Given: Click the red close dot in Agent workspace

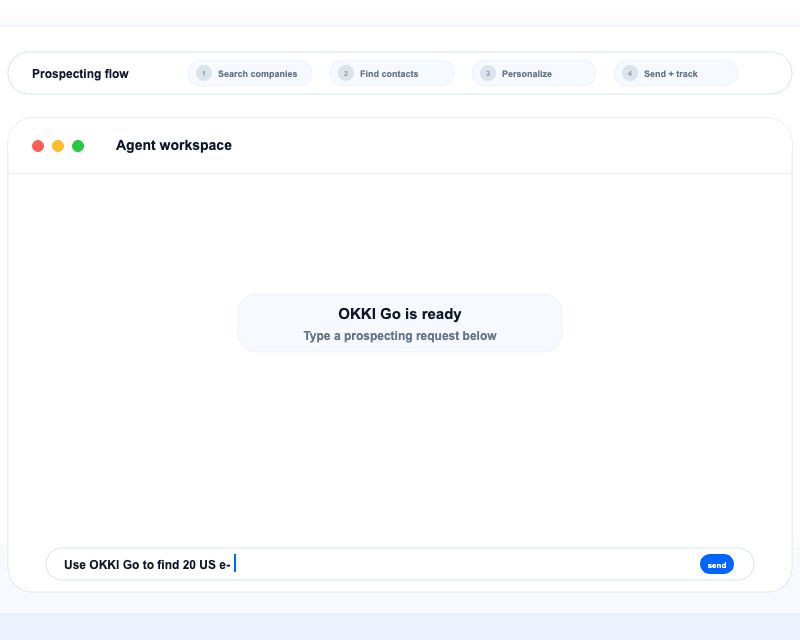Looking at the screenshot, I should click(x=38, y=146).
